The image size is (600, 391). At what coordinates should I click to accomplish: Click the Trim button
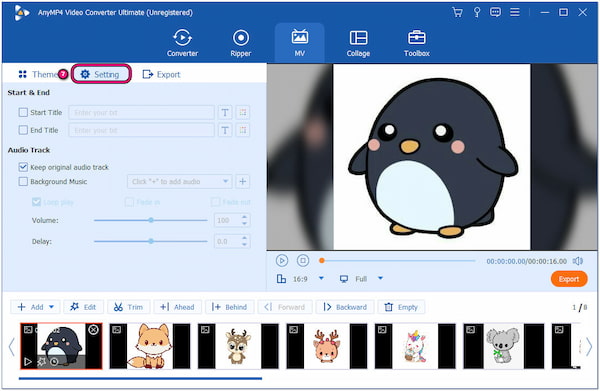[129, 307]
